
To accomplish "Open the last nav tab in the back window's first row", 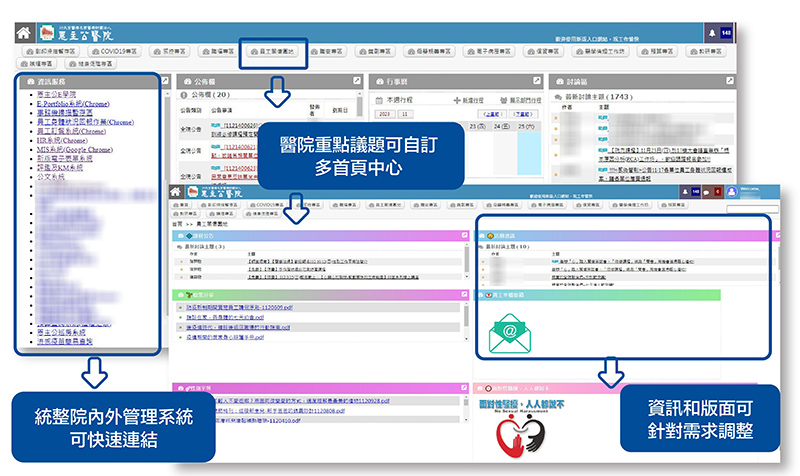I will coord(706,51).
